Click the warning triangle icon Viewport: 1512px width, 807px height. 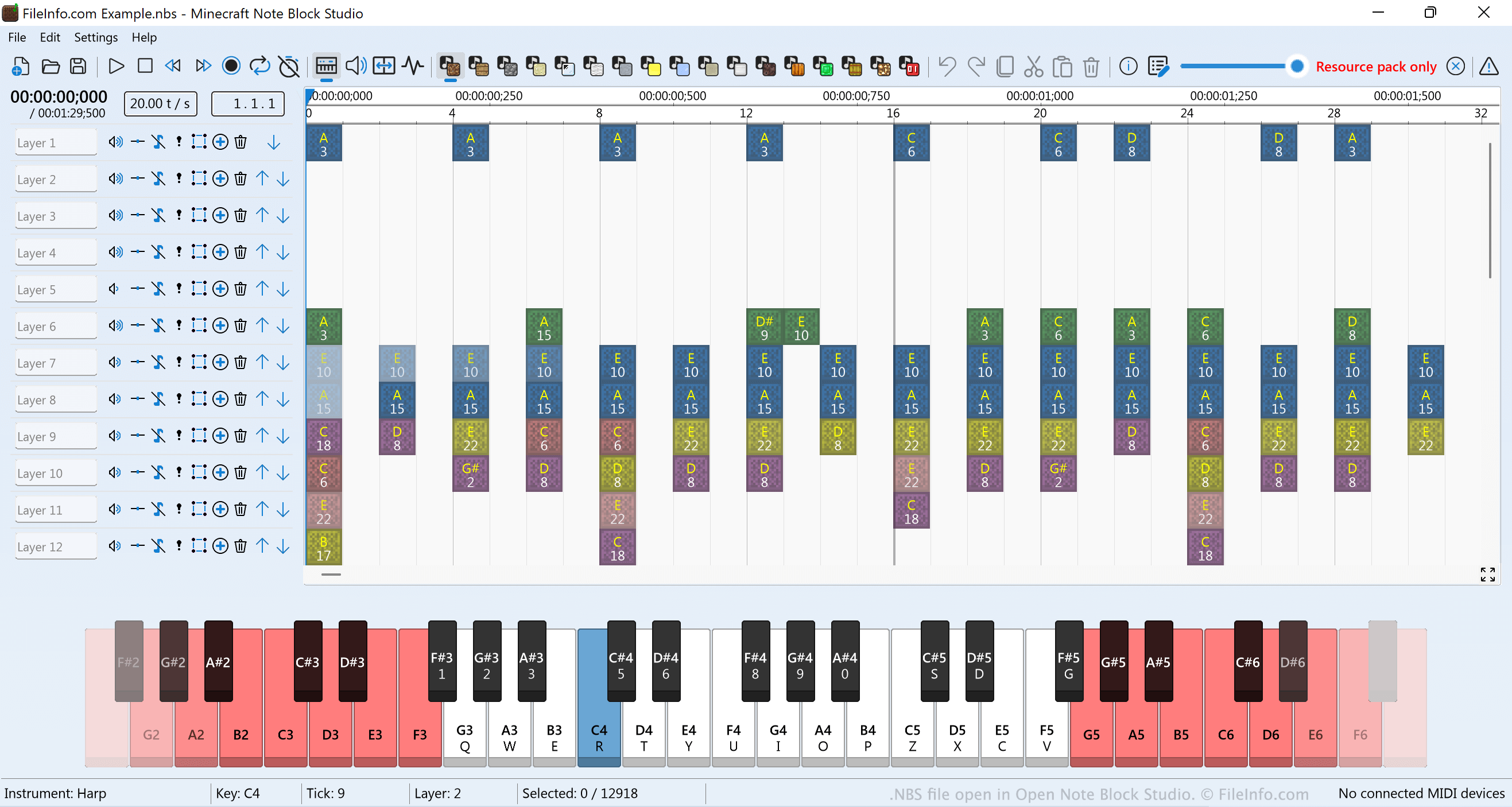point(1489,67)
